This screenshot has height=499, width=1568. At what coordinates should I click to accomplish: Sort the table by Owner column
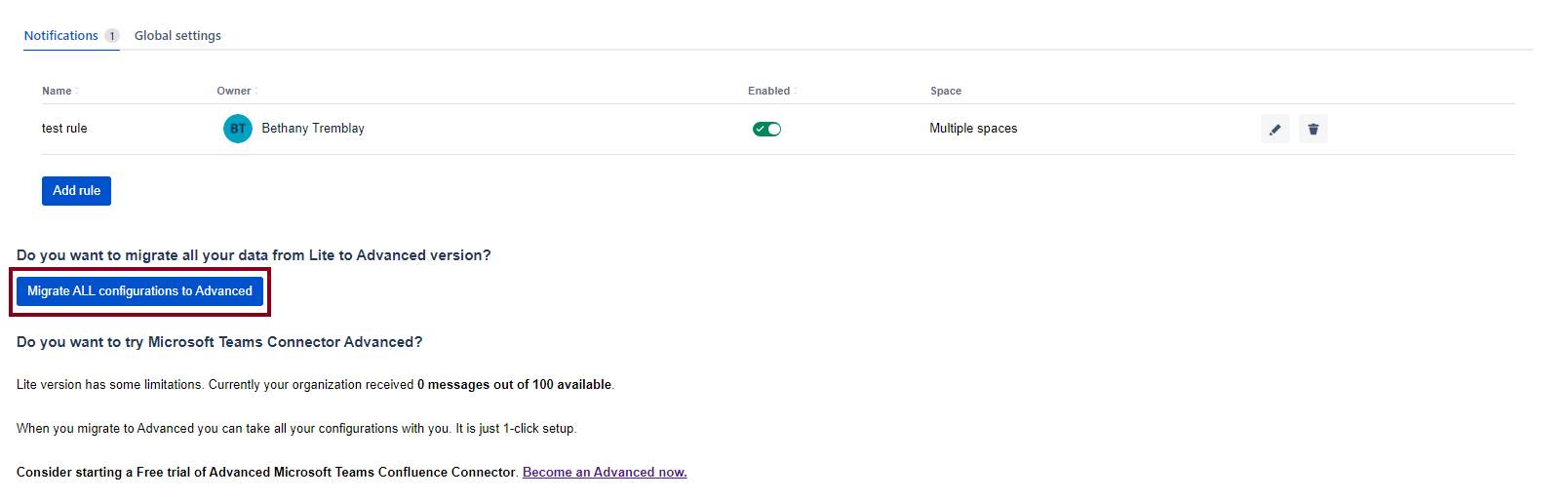234,91
